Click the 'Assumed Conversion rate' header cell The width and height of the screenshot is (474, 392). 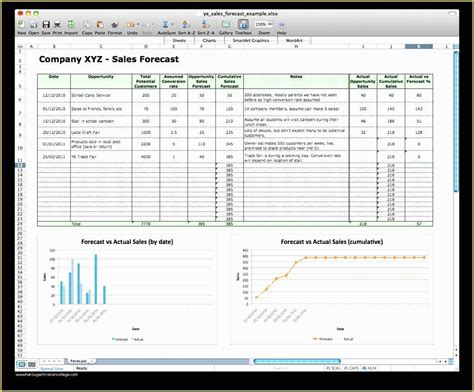(174, 81)
